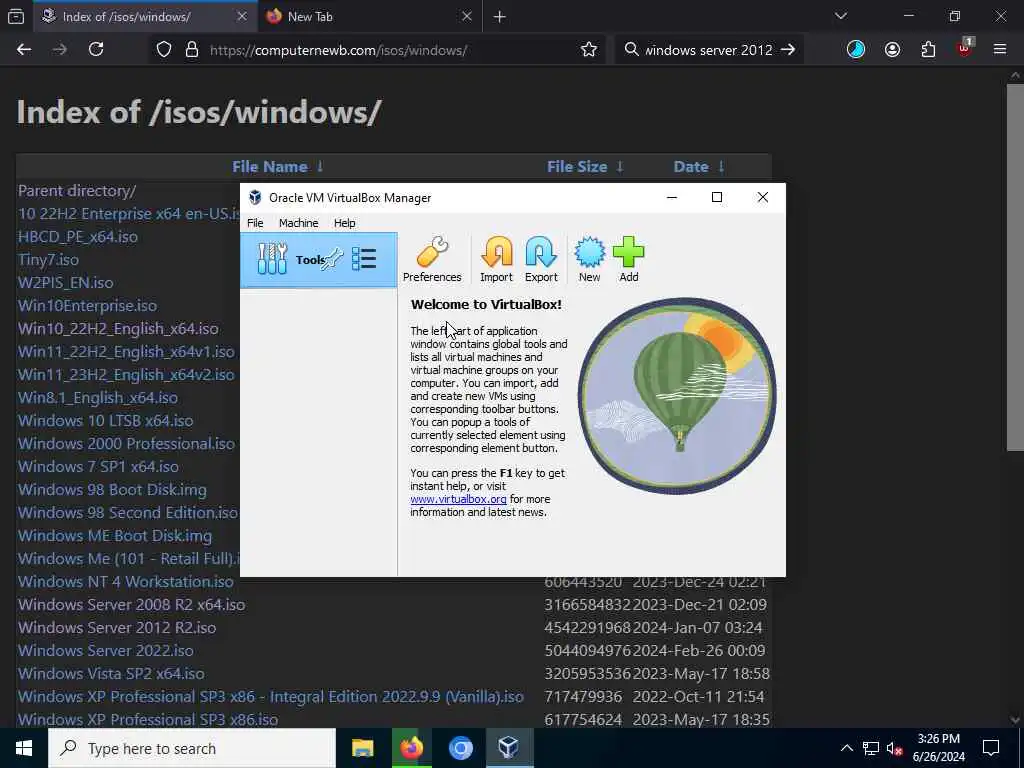Screen dimensions: 1024x768
Task: Visit the www.virtualbox.org link
Action: 458,499
